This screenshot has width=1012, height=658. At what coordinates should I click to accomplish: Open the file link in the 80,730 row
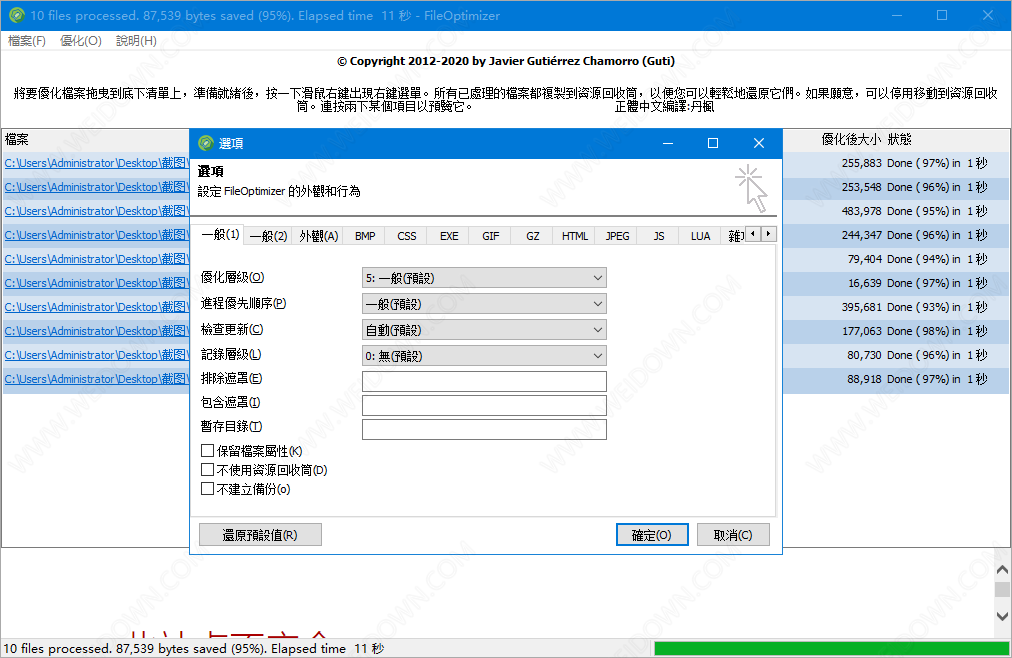(x=96, y=355)
